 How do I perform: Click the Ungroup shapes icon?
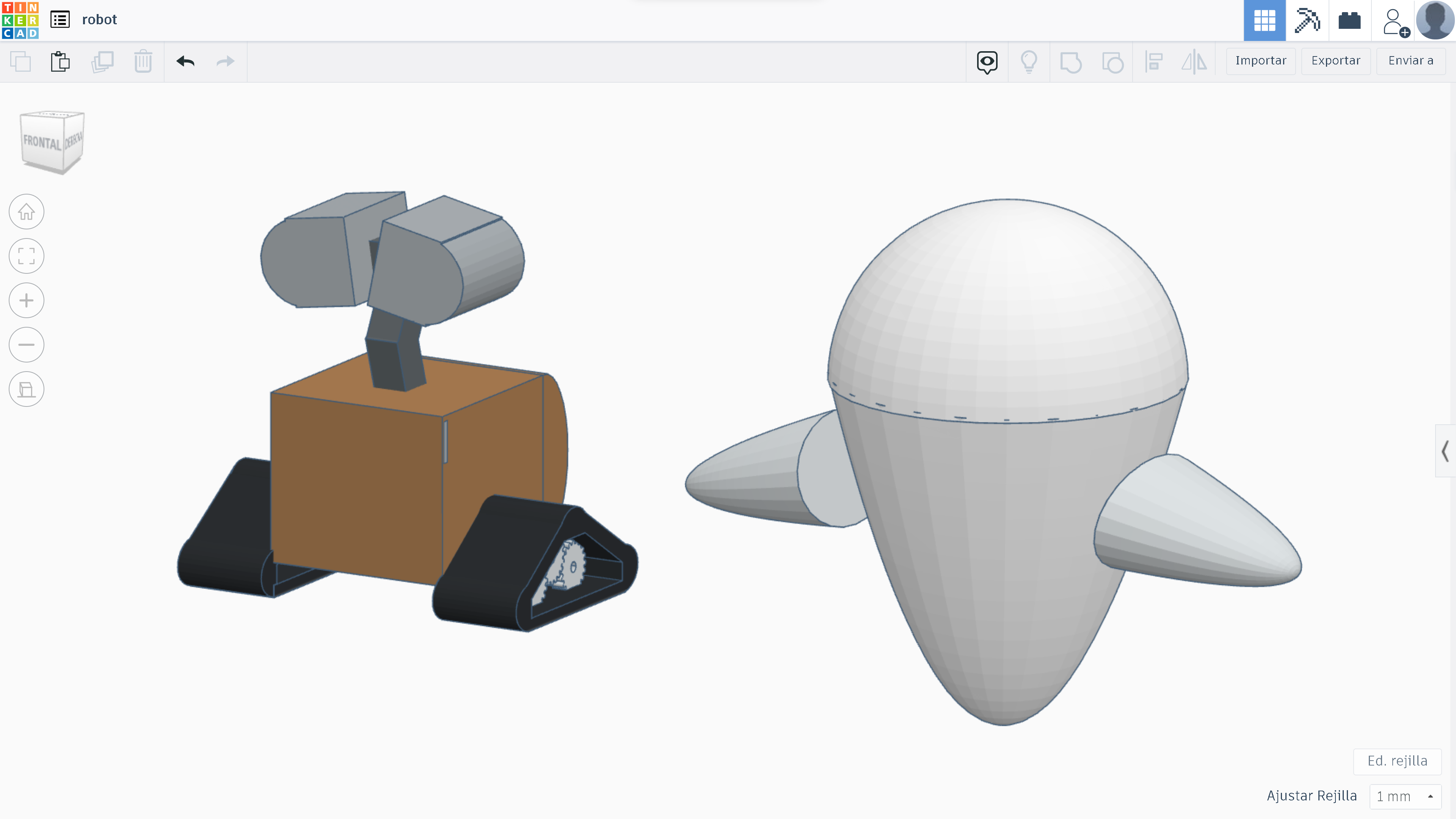[x=1112, y=62]
